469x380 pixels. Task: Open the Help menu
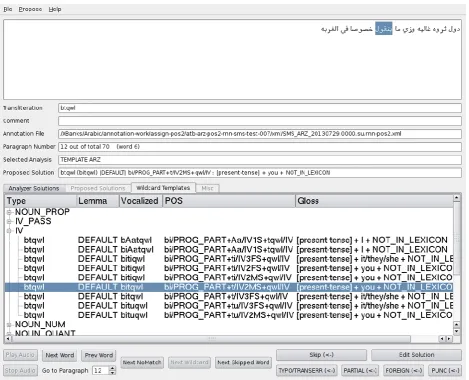pyautogui.click(x=55, y=9)
